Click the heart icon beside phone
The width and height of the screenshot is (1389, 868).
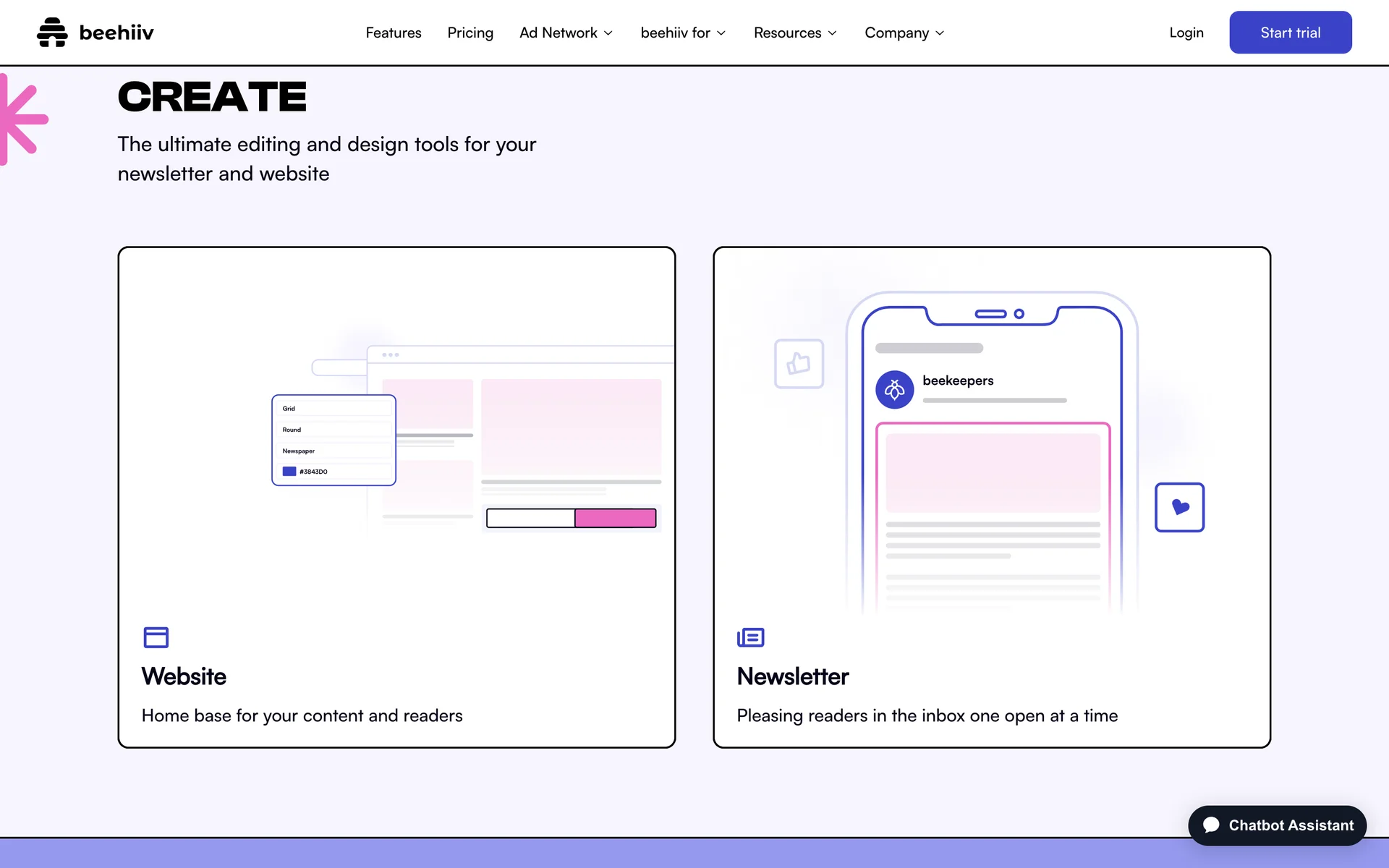point(1179,507)
